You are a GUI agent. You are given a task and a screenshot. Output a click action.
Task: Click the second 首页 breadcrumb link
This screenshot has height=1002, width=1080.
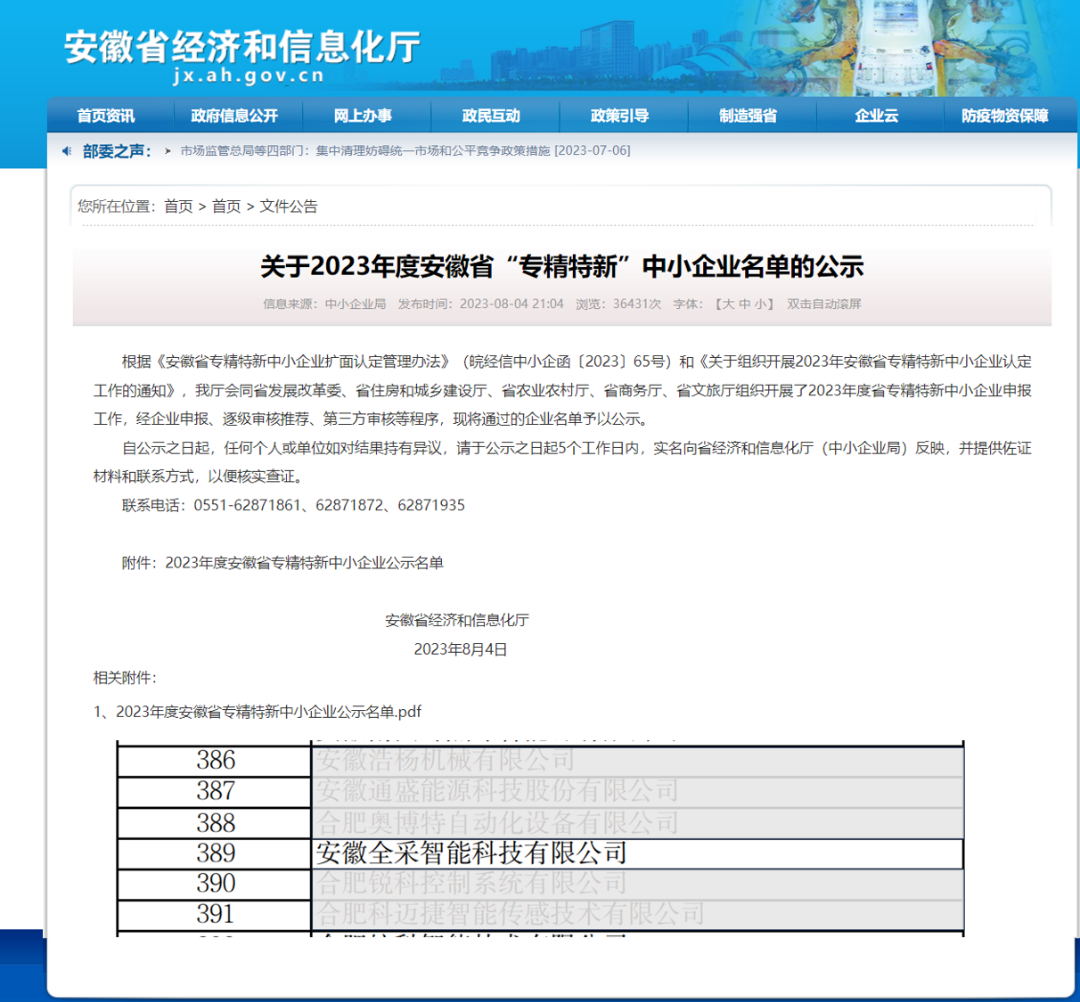[227, 206]
